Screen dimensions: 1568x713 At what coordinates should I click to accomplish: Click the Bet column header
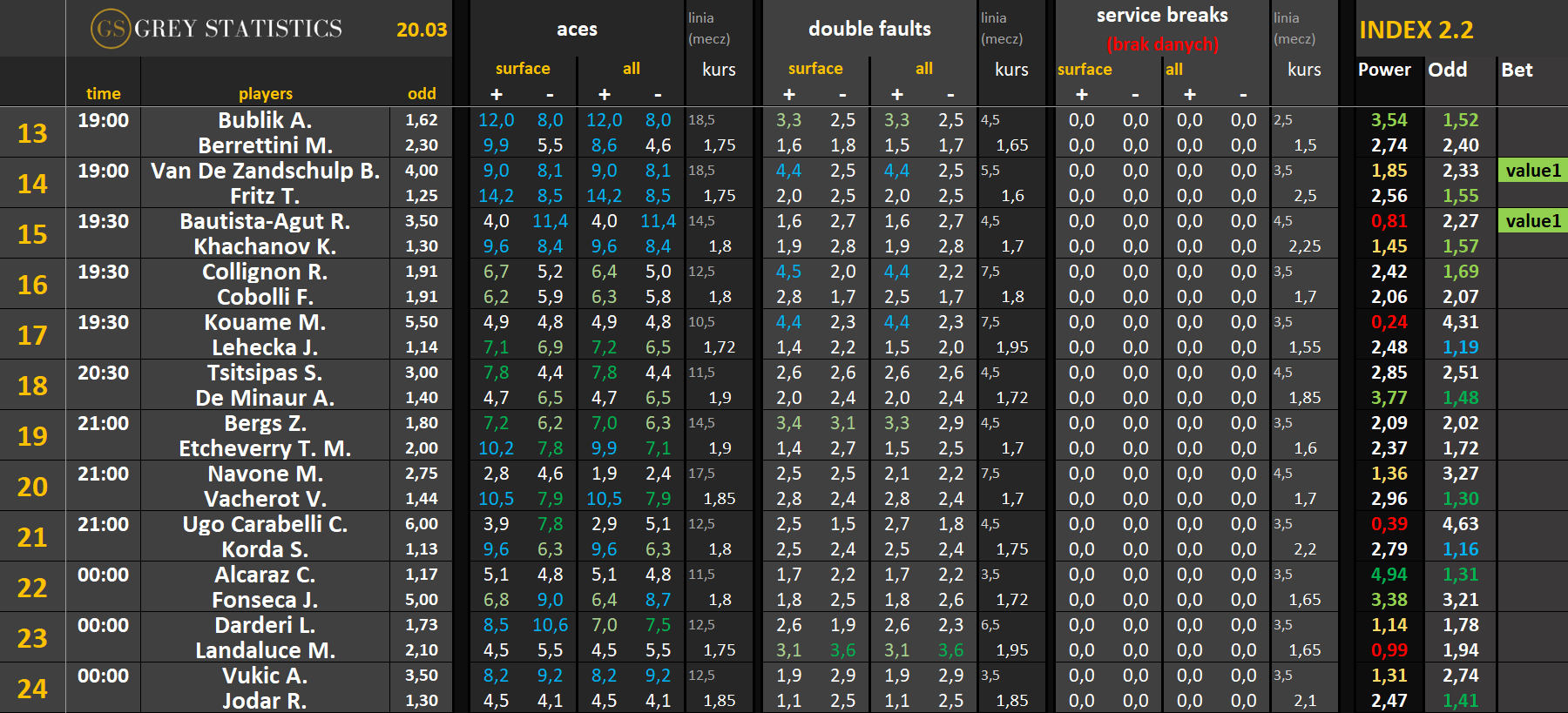click(1517, 70)
